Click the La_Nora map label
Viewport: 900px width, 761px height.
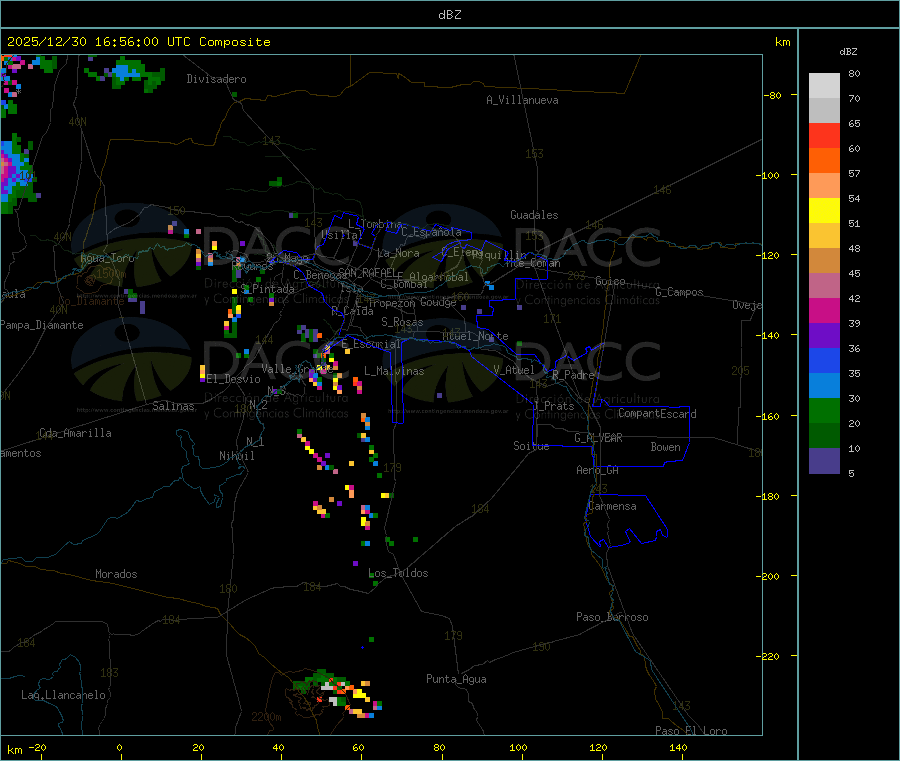398,253
